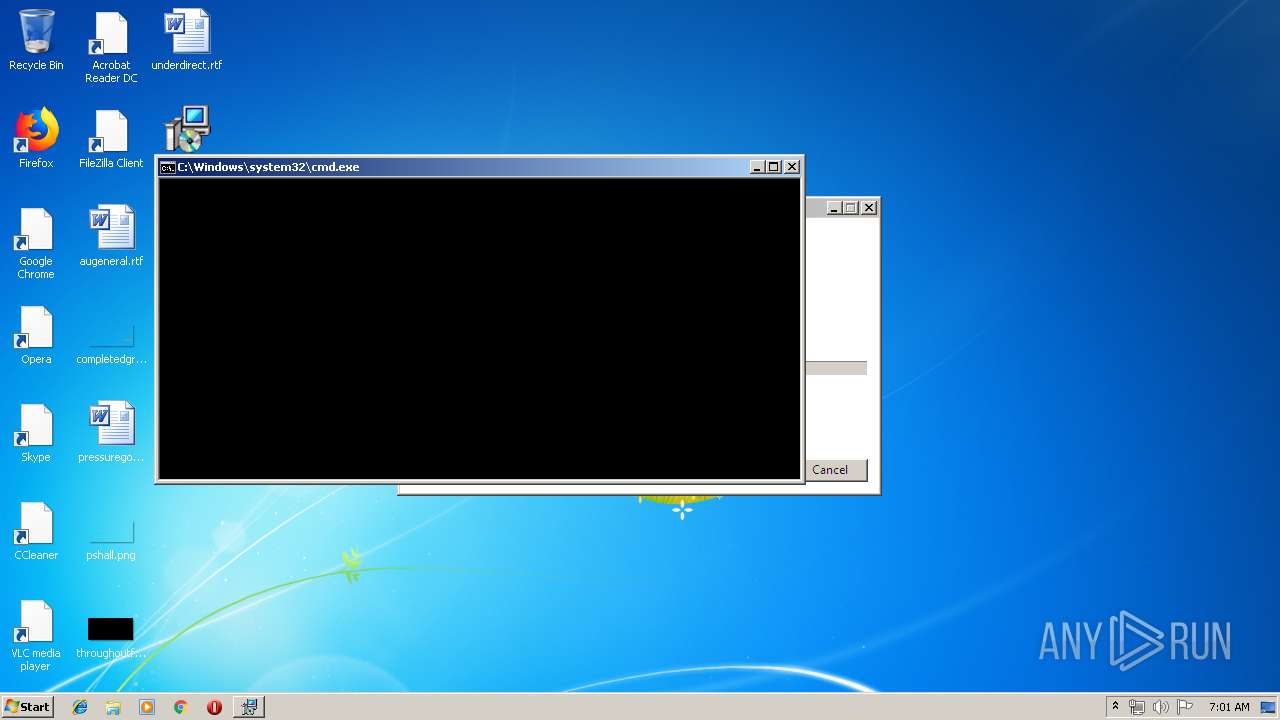Click inside the cmd.exe console area

[x=480, y=329]
